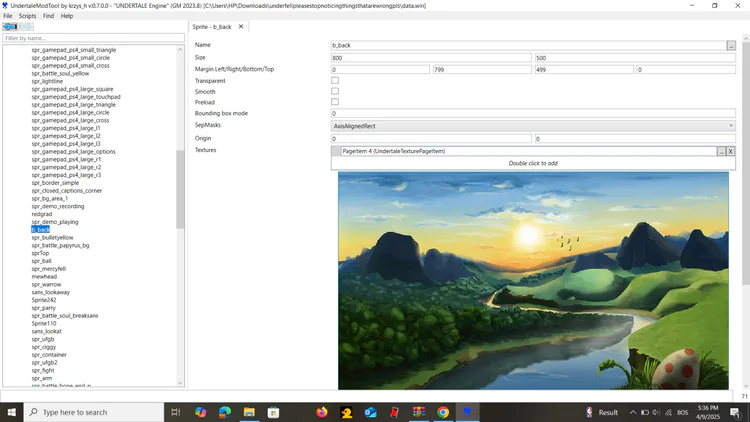Select spr_bulletyellow in the tree
Image resolution: width=750 pixels, height=422 pixels.
coord(52,237)
